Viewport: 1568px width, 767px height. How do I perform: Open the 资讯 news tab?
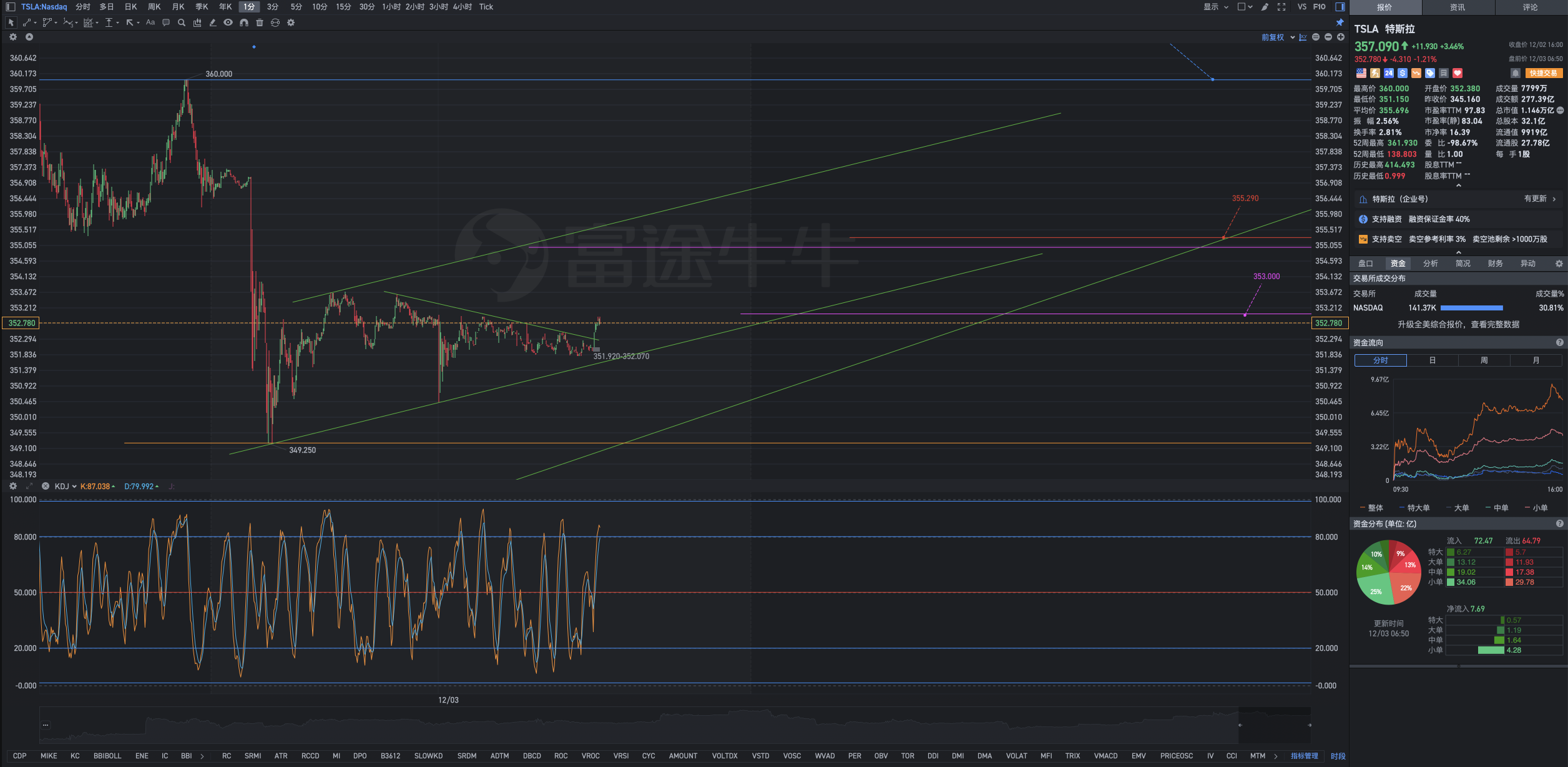tap(1458, 7)
